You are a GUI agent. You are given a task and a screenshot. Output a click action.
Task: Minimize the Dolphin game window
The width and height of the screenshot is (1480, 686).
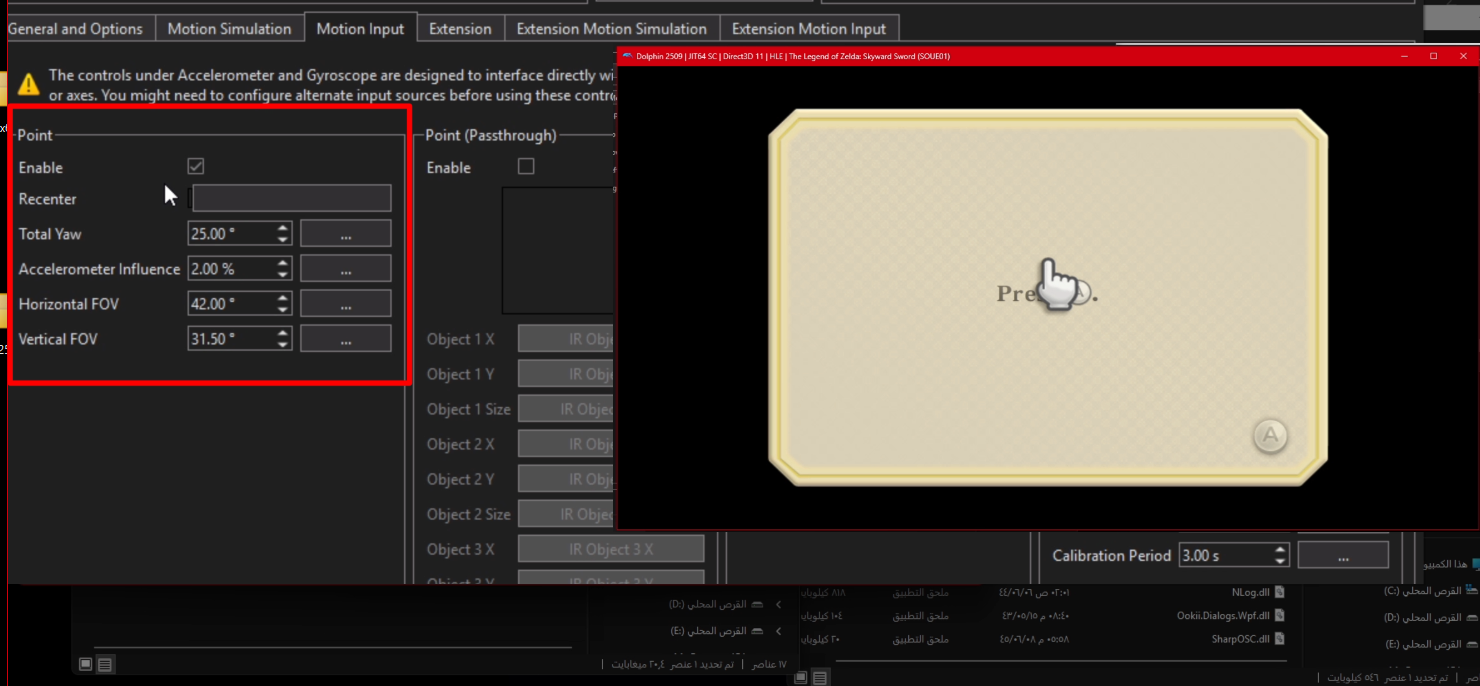click(x=1405, y=56)
